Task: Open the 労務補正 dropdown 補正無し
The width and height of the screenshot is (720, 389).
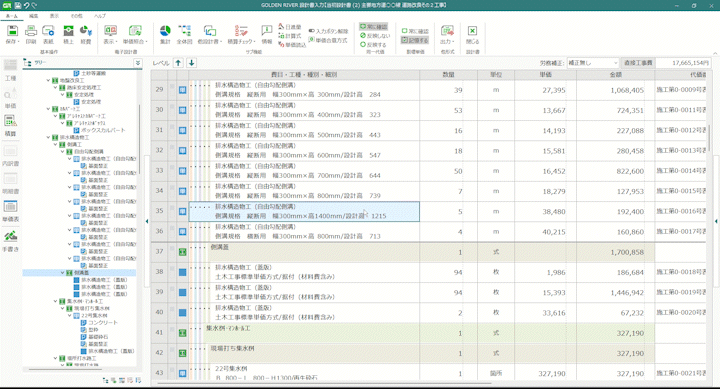Action: (593, 63)
